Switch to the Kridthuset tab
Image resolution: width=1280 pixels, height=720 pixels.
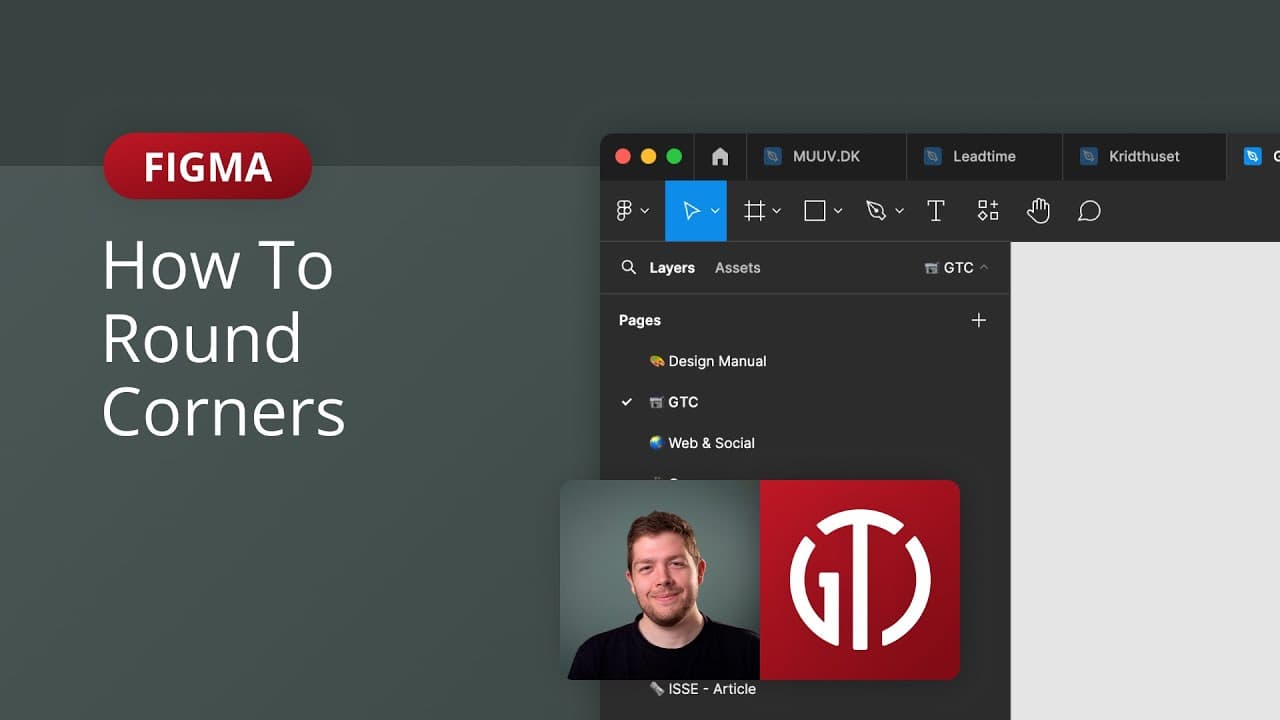(1143, 157)
